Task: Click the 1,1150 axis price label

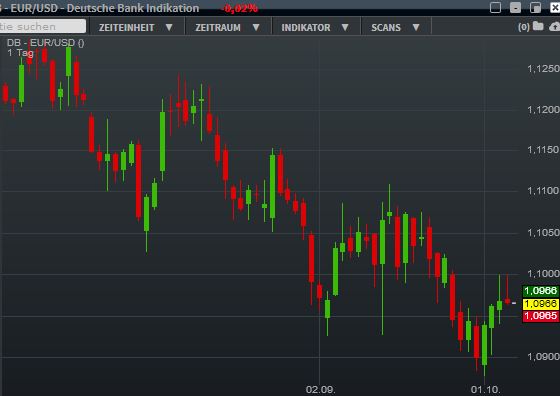Action: 543,150
